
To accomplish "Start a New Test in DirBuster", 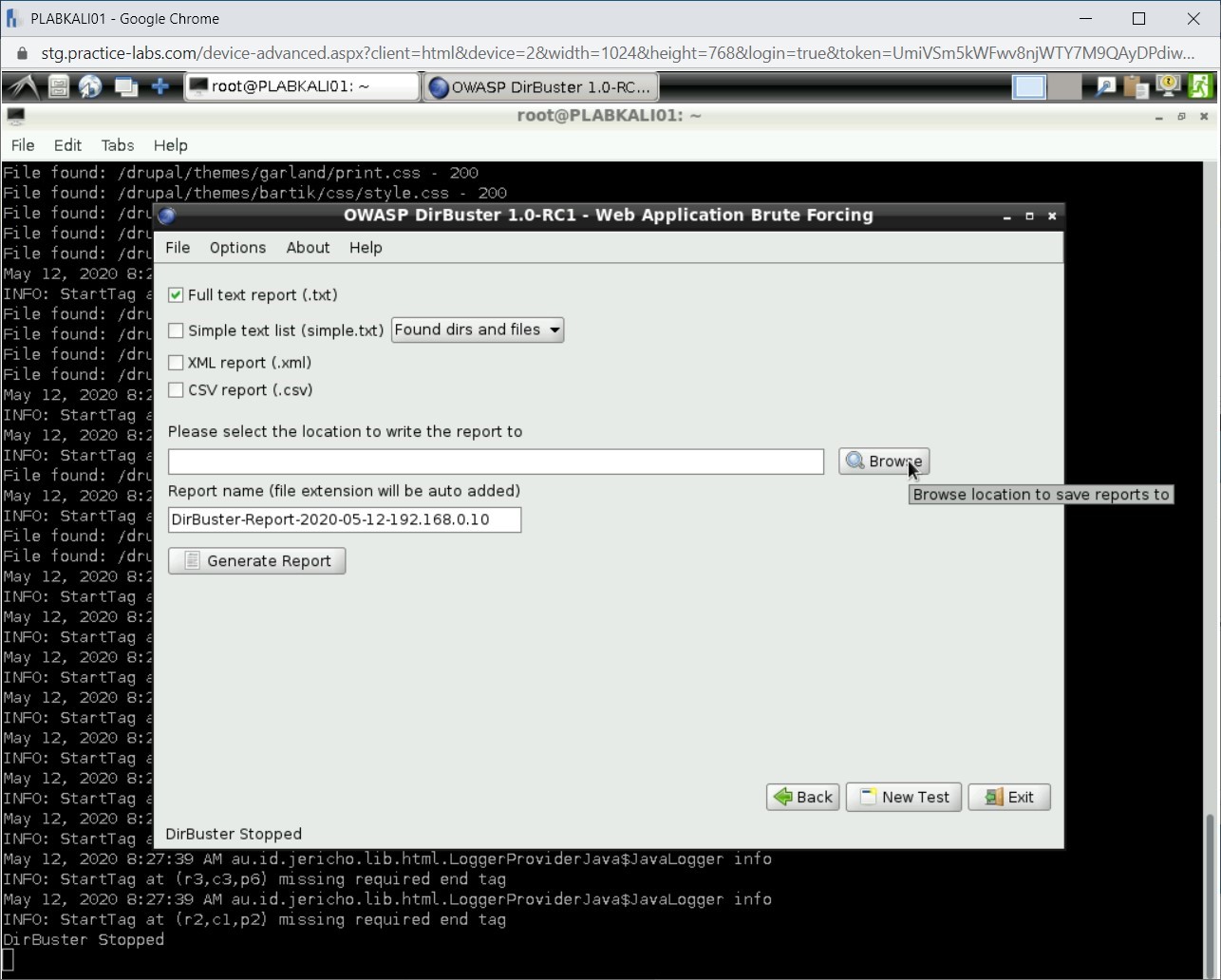I will (903, 797).
